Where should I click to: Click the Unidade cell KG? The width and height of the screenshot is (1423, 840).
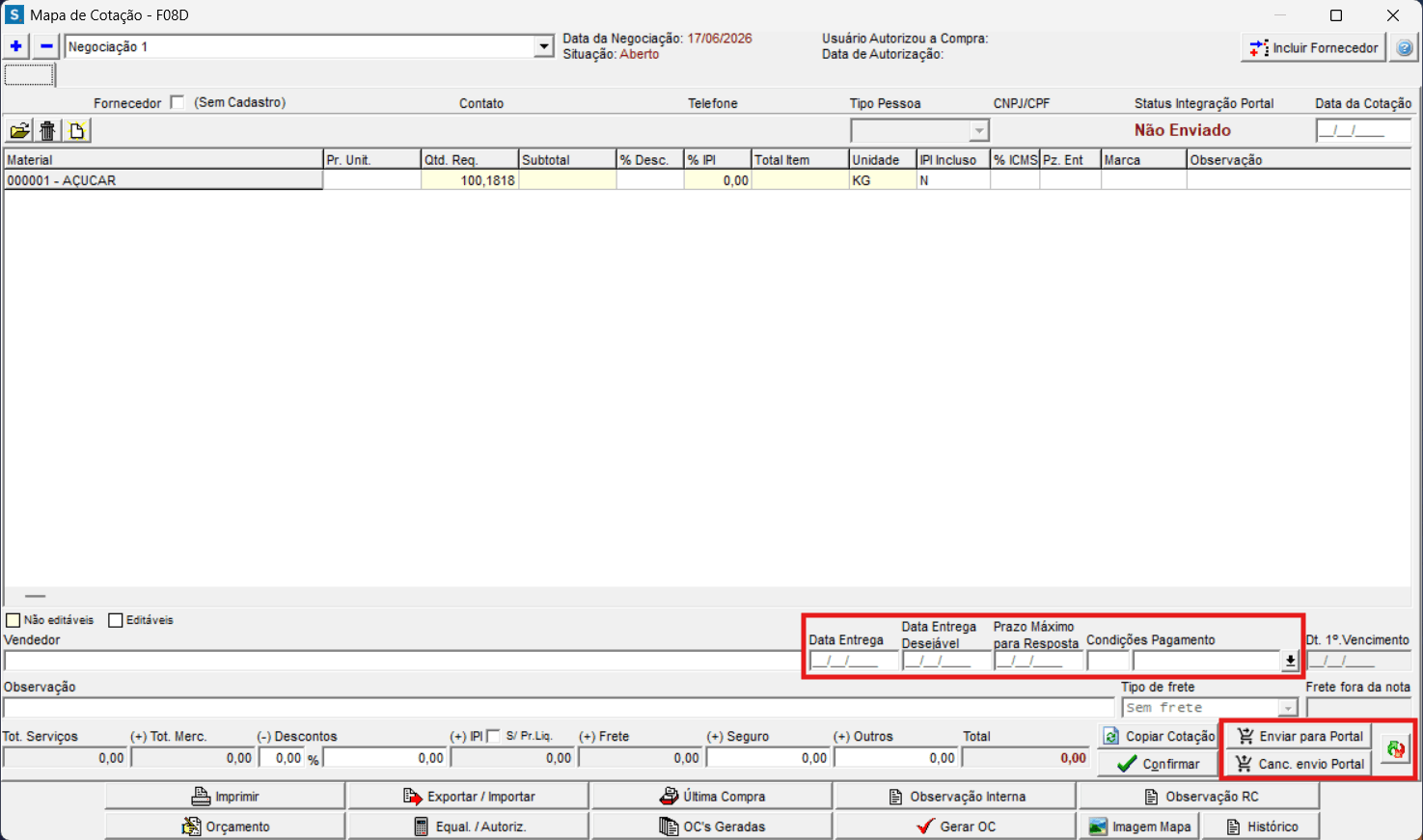pos(882,180)
